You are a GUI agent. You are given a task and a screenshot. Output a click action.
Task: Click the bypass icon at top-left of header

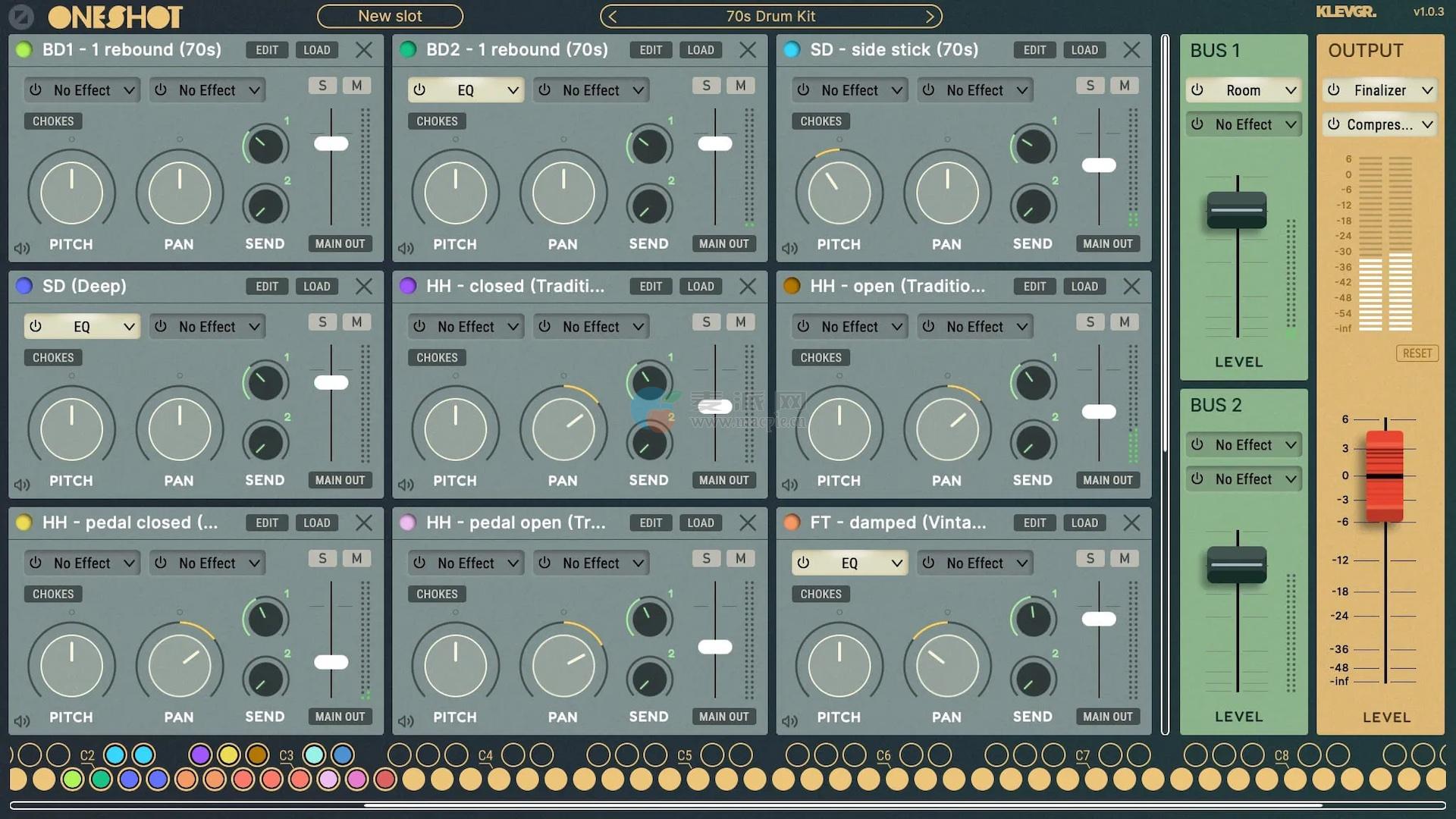coord(21,16)
